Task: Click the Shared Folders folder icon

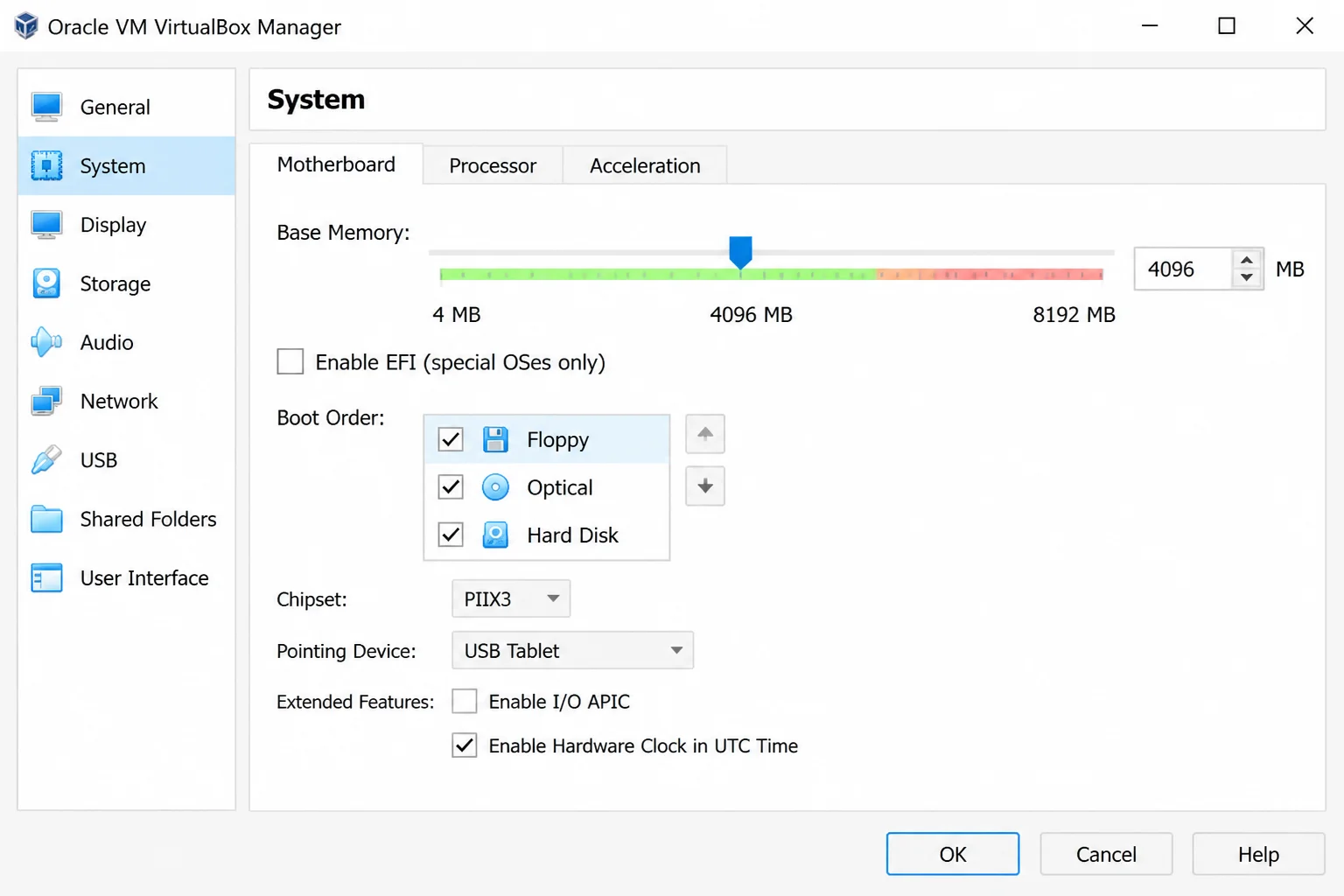Action: 46,519
